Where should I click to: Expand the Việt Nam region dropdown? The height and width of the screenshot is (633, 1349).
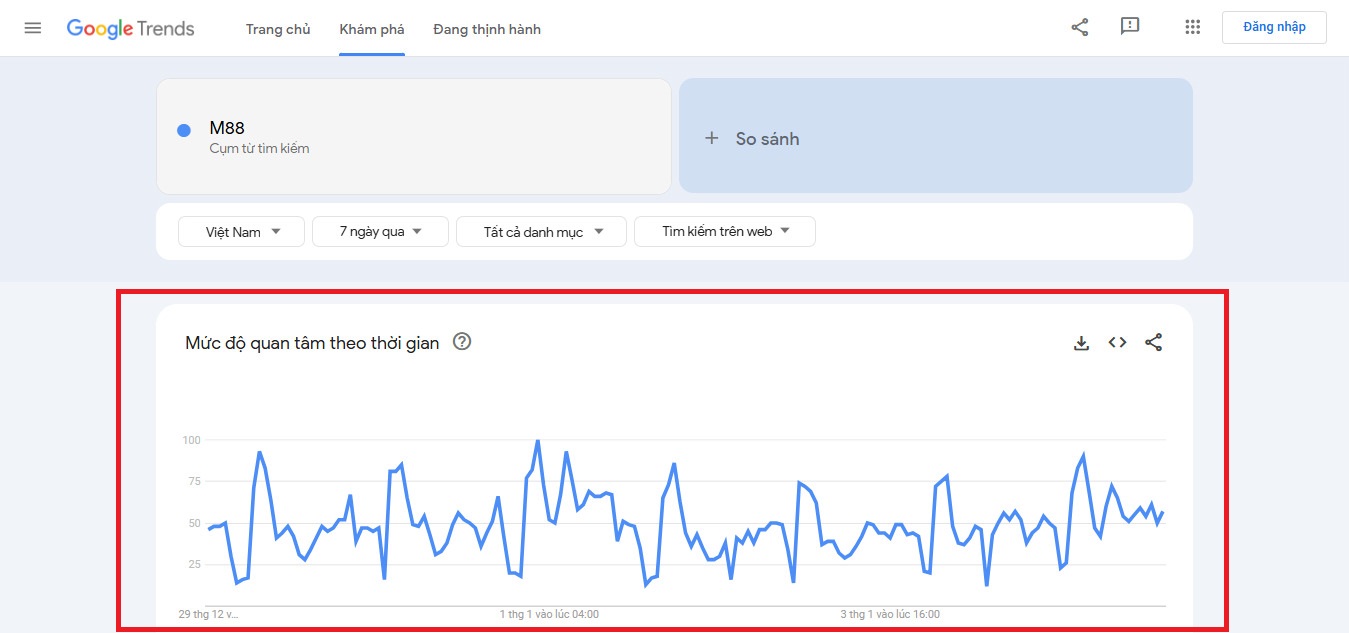(242, 232)
